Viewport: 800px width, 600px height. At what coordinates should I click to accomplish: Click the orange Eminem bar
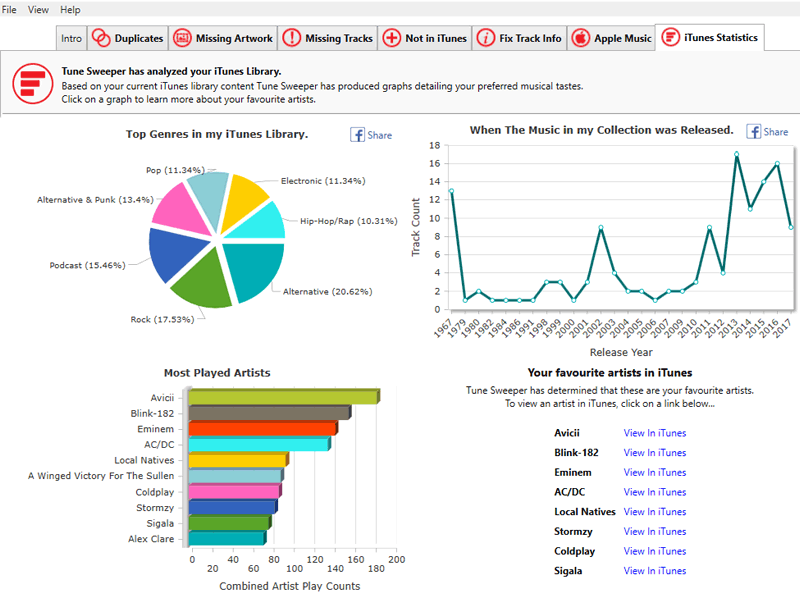(x=263, y=428)
